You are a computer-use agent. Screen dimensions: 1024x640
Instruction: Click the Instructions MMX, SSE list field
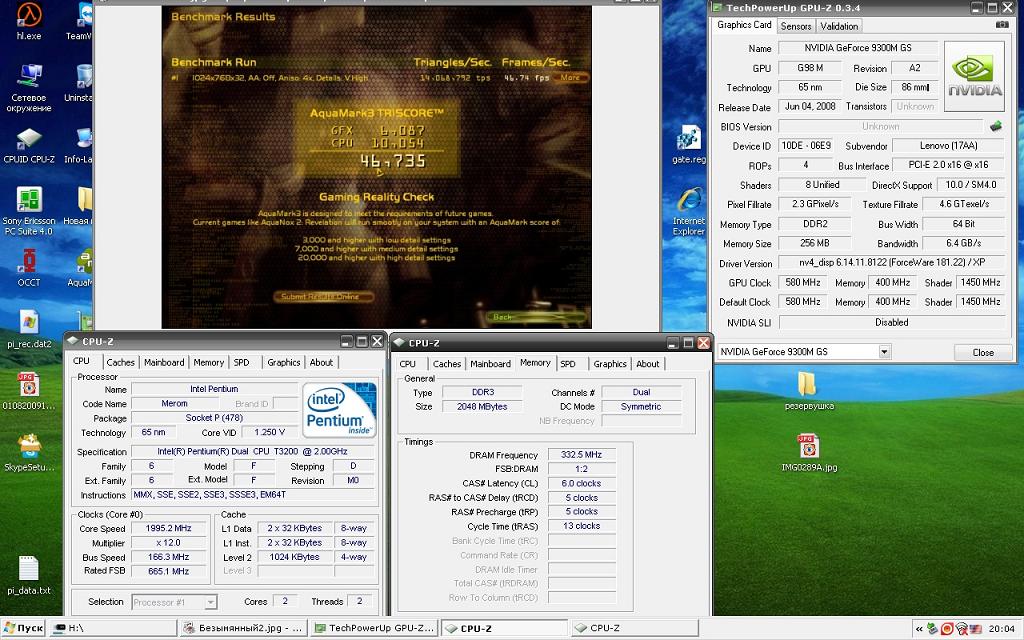click(253, 494)
